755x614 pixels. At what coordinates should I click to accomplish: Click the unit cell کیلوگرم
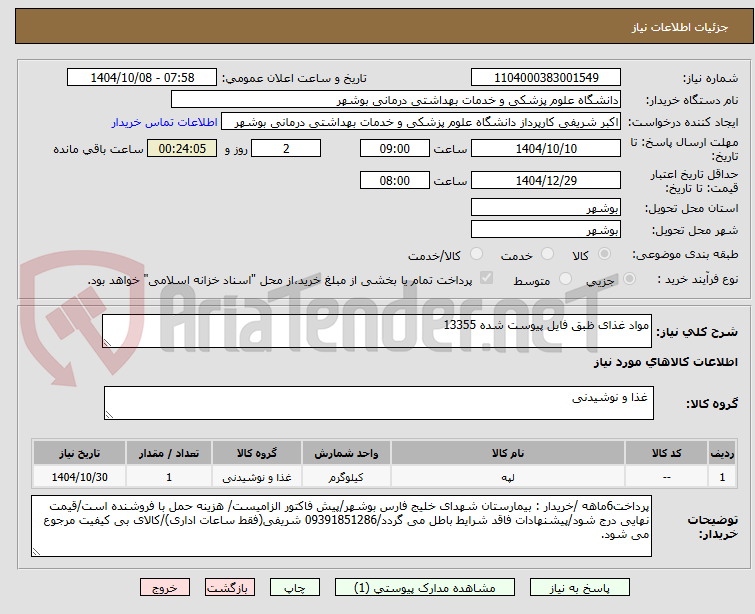(x=346, y=477)
